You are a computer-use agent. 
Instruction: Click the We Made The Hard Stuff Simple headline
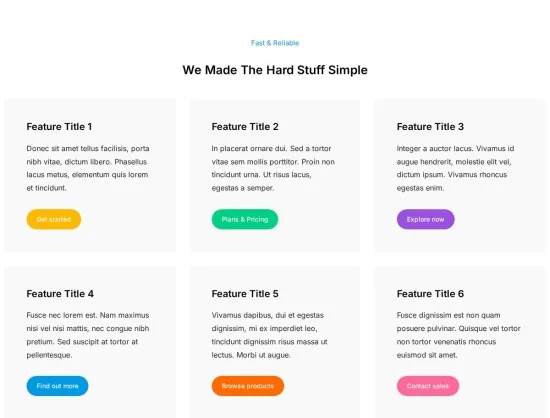(275, 70)
